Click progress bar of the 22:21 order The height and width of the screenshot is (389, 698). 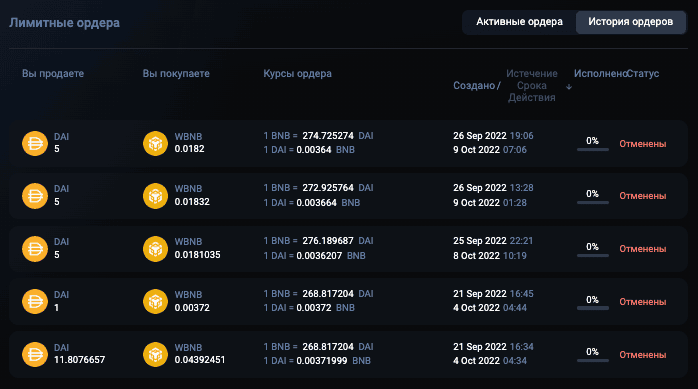pyautogui.click(x=592, y=255)
